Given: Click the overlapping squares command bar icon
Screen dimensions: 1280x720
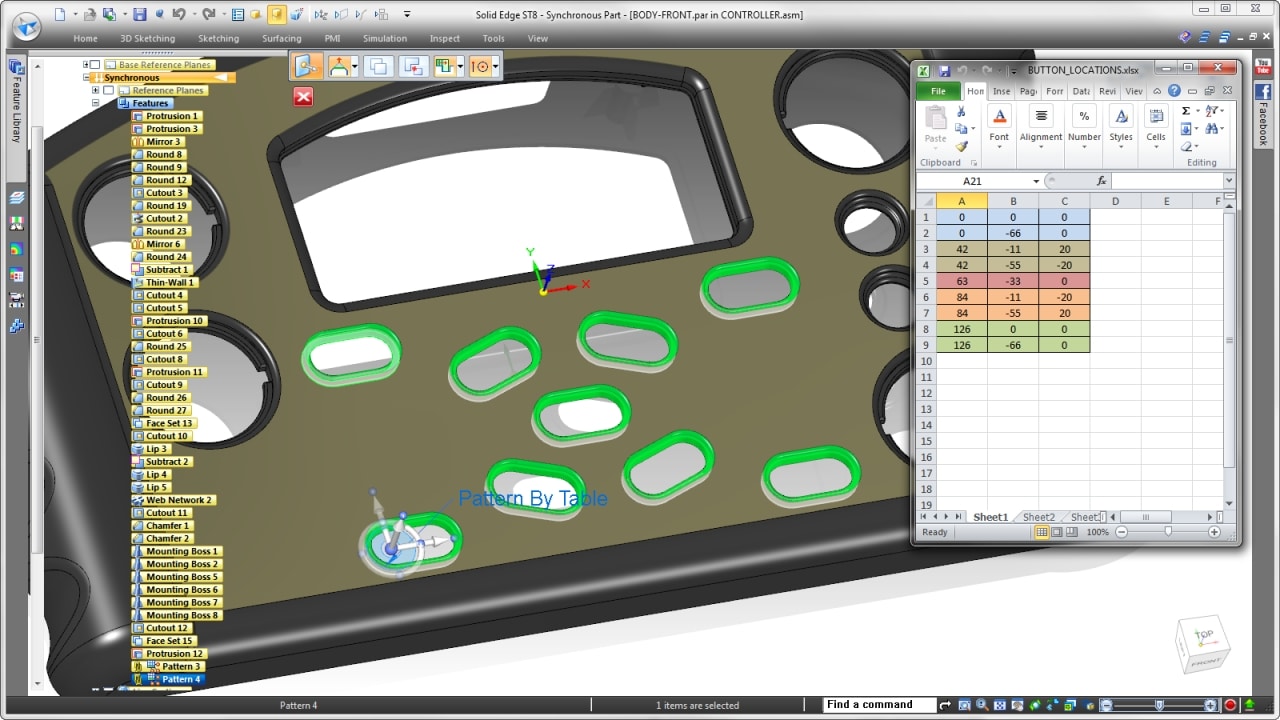Looking at the screenshot, I should (x=377, y=66).
